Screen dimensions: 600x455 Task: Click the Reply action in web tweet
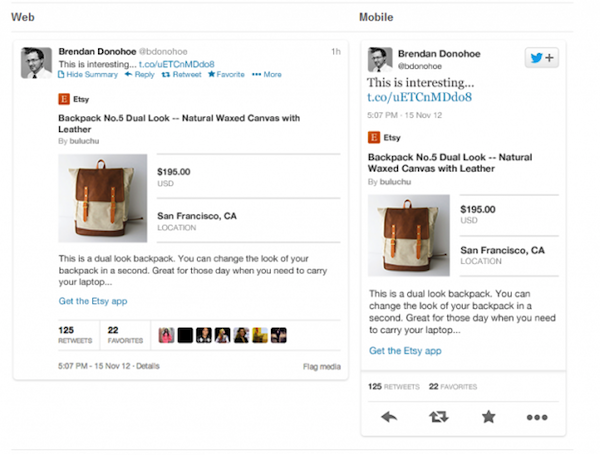(x=141, y=74)
